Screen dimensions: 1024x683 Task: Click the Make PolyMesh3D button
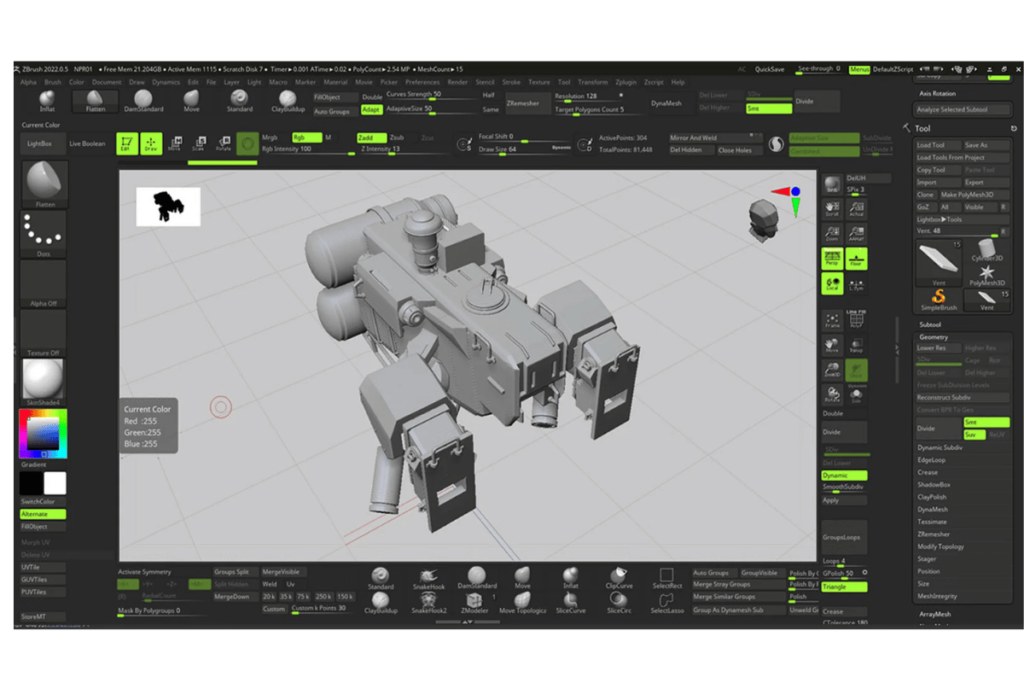[966, 193]
